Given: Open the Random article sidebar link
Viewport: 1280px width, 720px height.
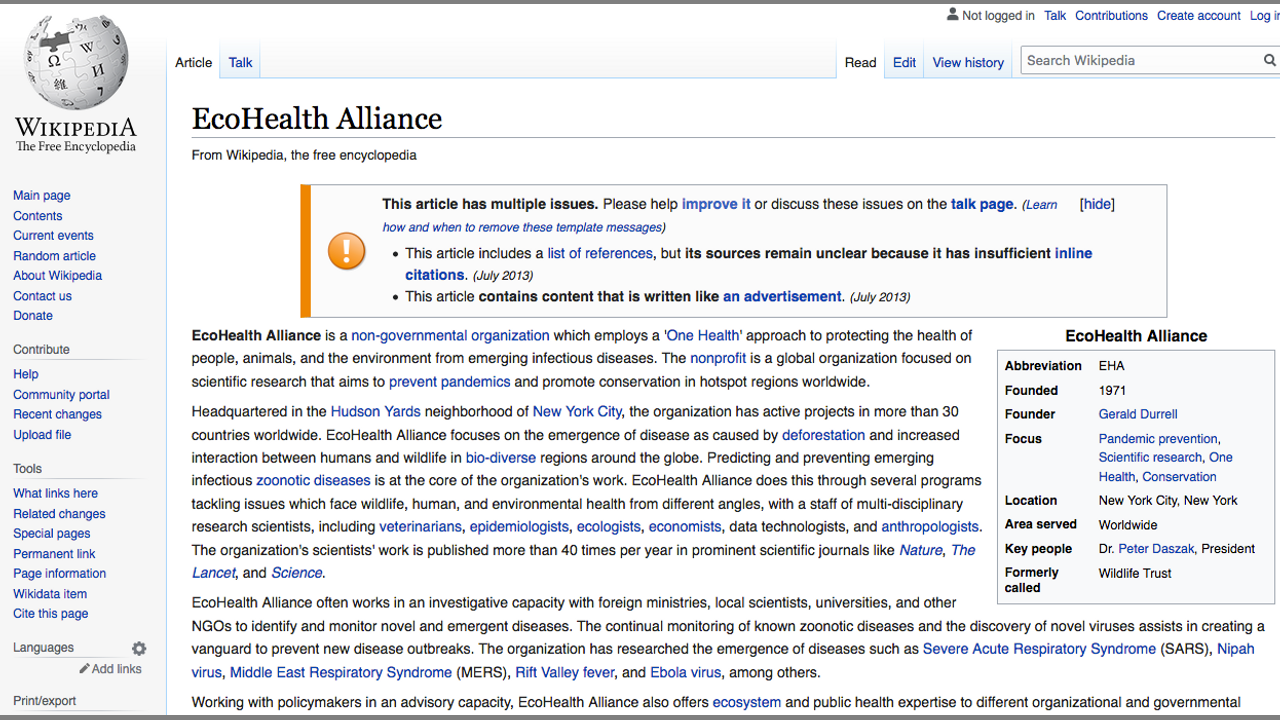Looking at the screenshot, I should pyautogui.click(x=54, y=256).
